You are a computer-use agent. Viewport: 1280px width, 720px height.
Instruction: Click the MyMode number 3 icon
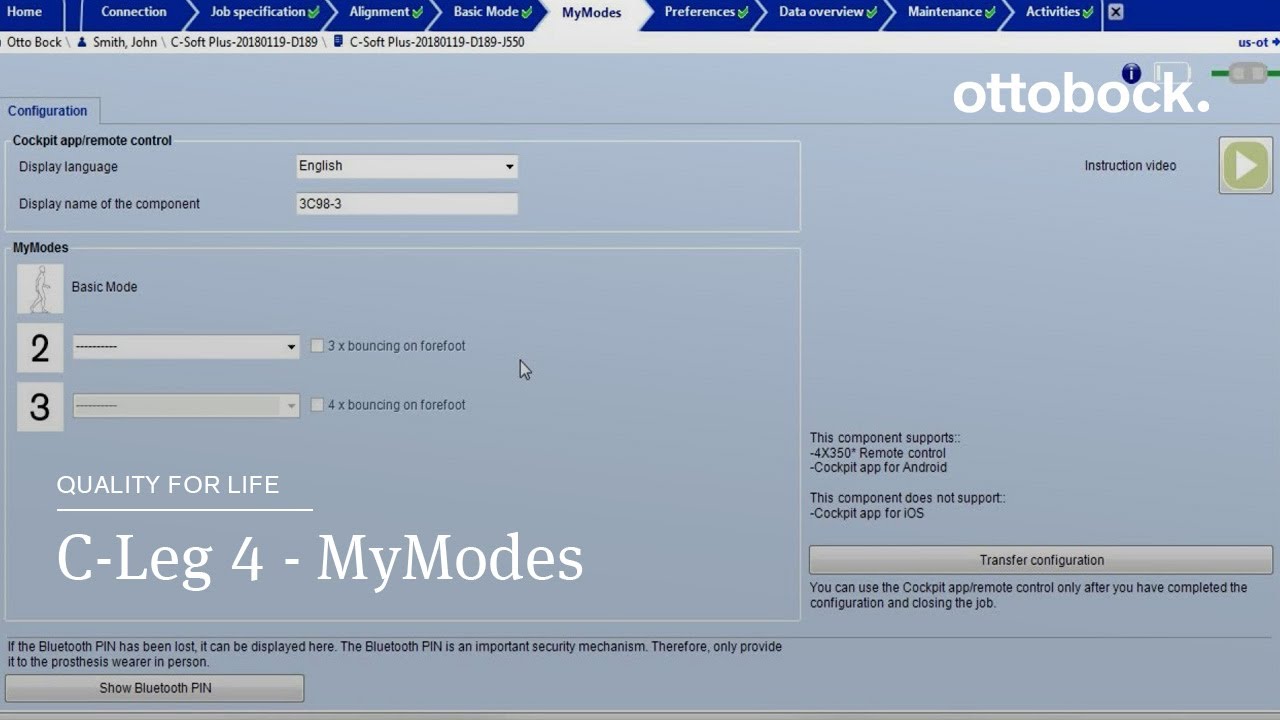[x=40, y=407]
